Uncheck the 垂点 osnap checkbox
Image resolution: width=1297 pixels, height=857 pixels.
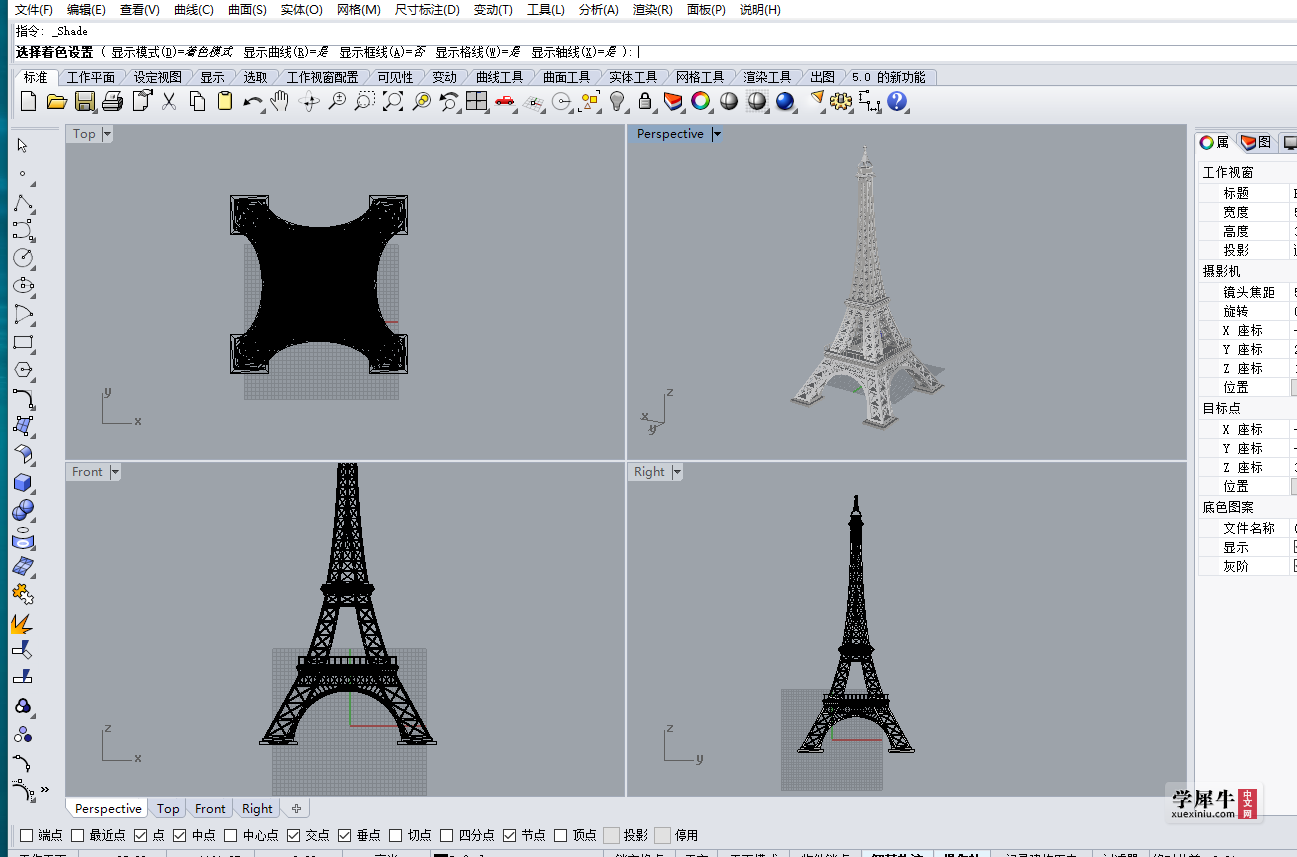[345, 835]
